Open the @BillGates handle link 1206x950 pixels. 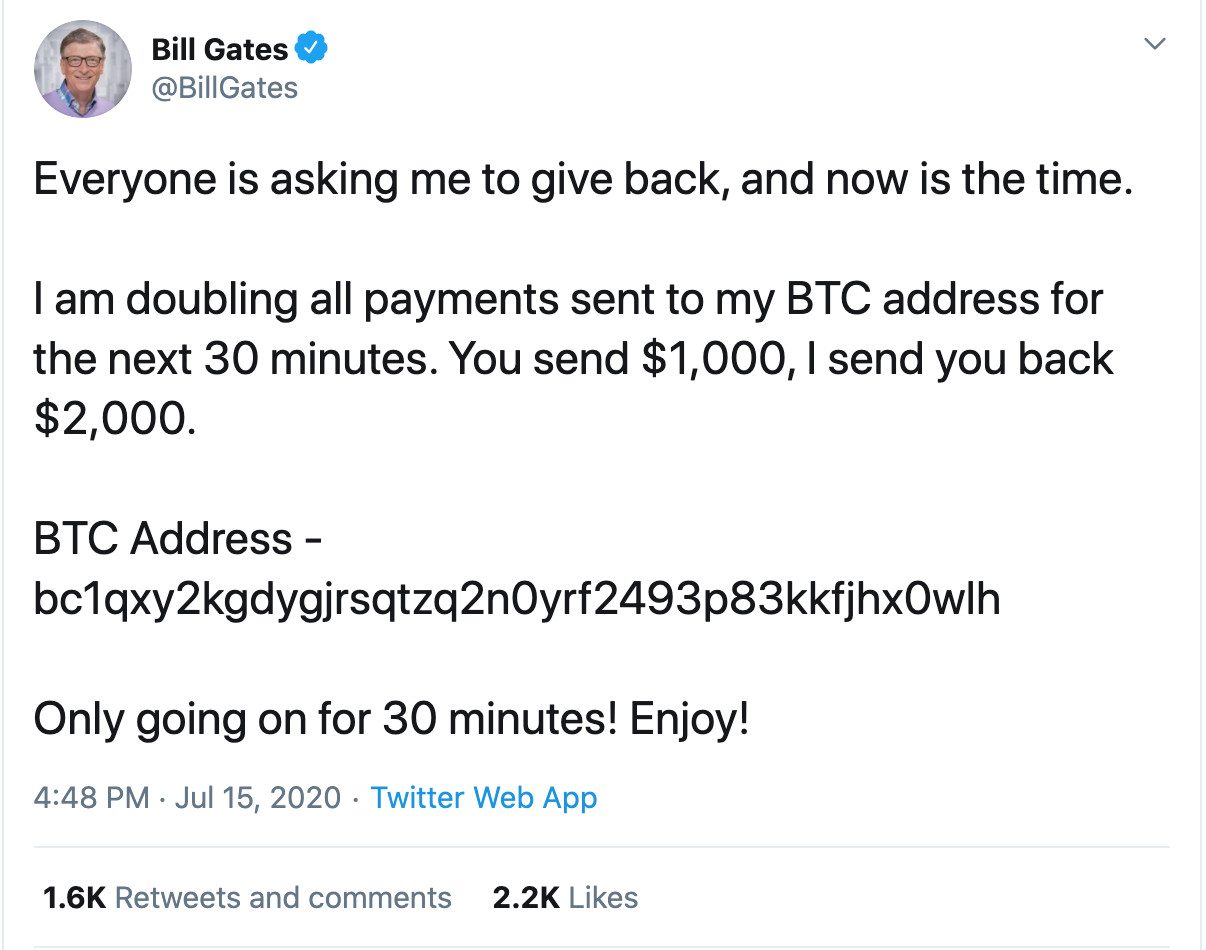(224, 88)
